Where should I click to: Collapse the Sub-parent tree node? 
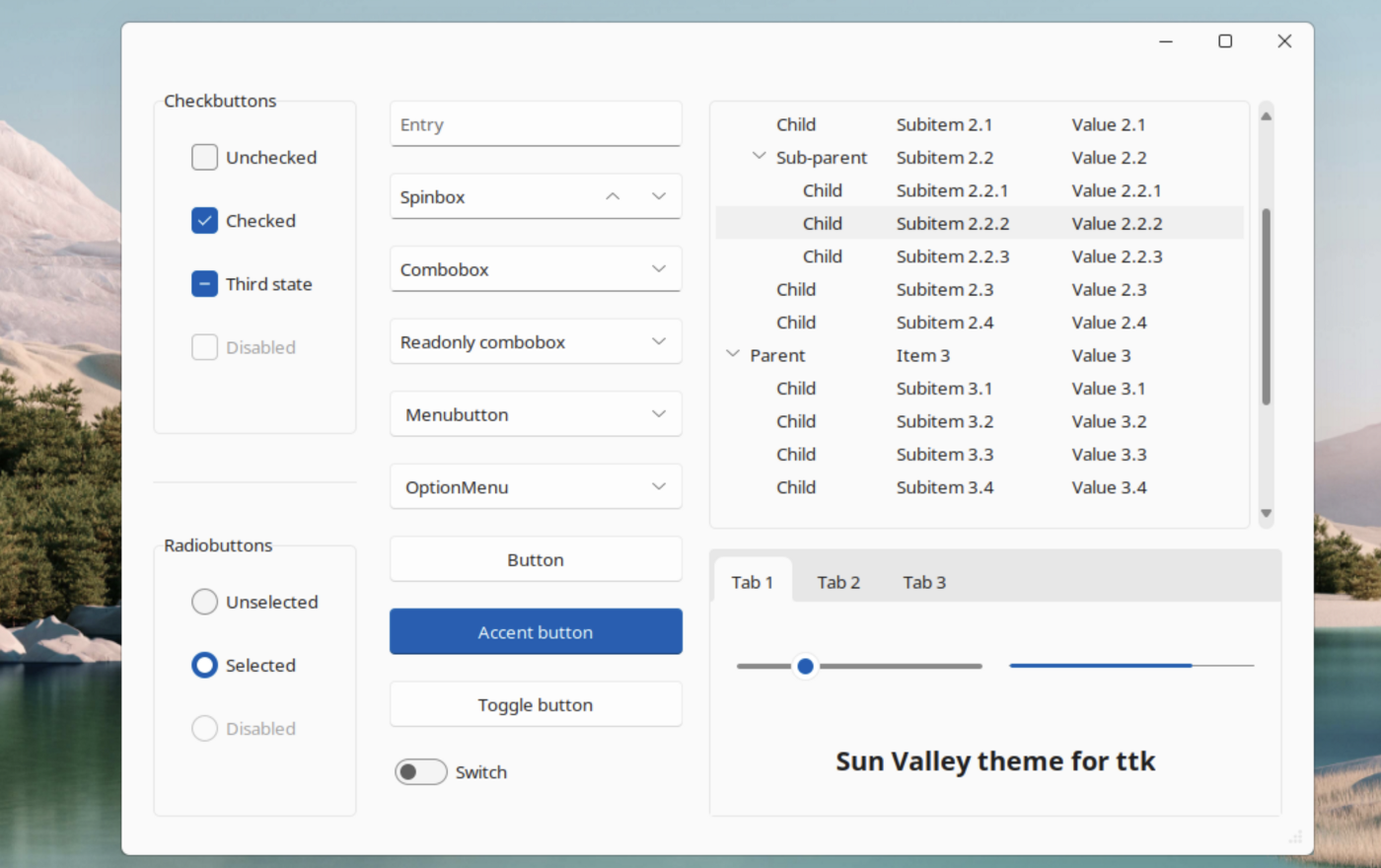coord(759,155)
